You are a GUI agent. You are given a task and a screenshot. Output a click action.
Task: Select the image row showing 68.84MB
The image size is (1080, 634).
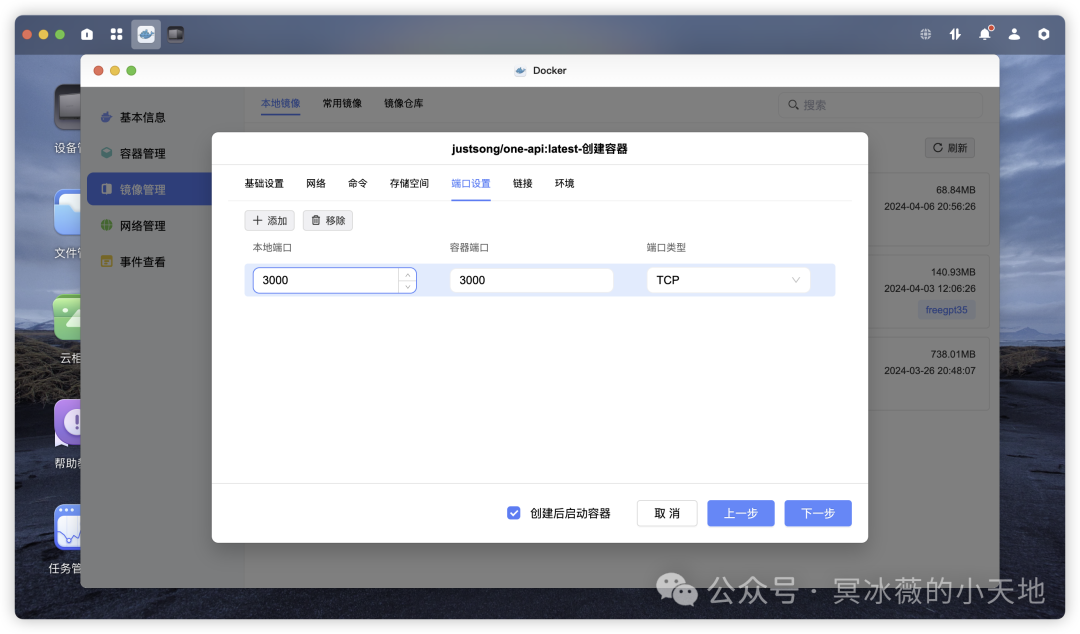coord(928,209)
